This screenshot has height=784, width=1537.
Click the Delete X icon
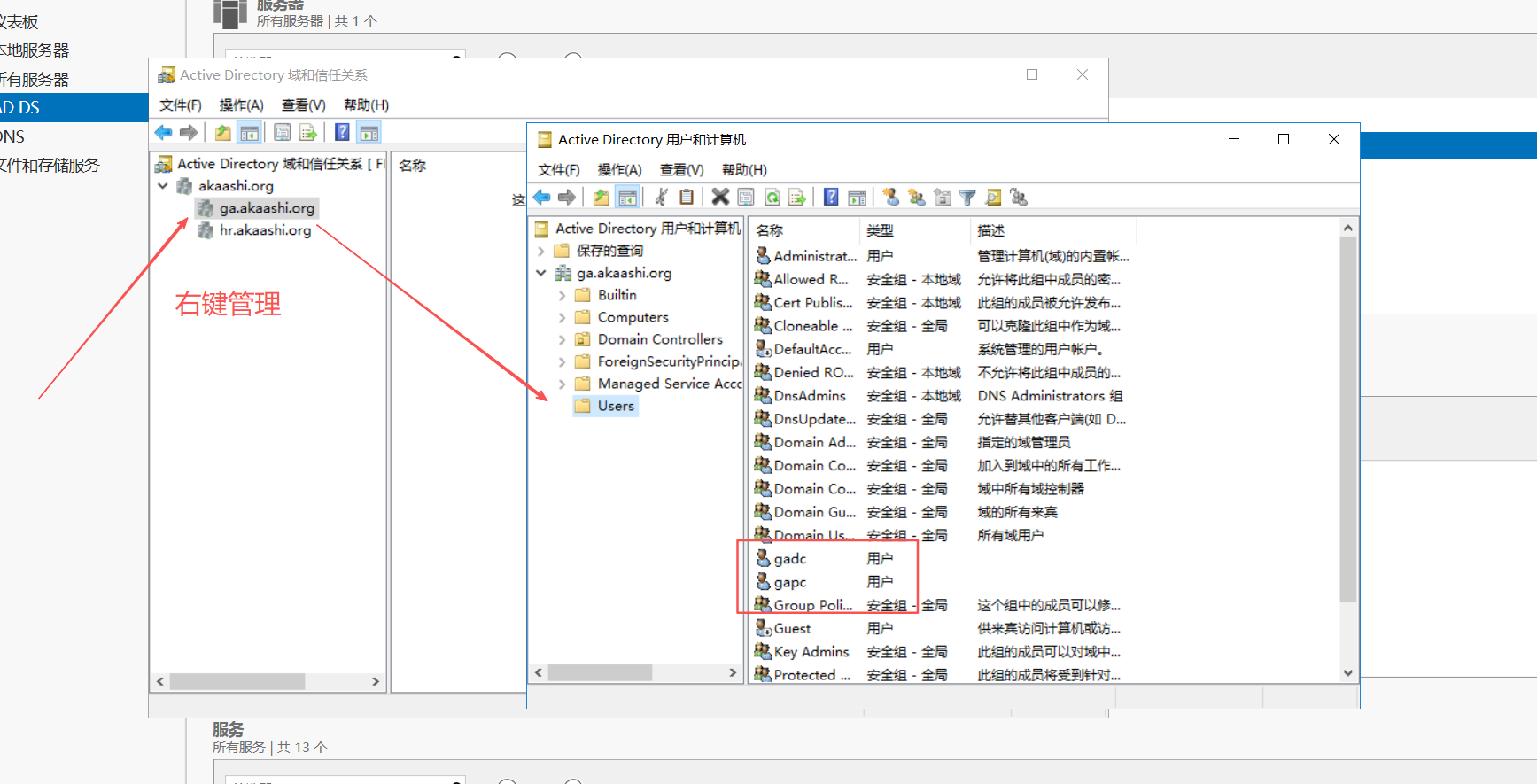[720, 198]
